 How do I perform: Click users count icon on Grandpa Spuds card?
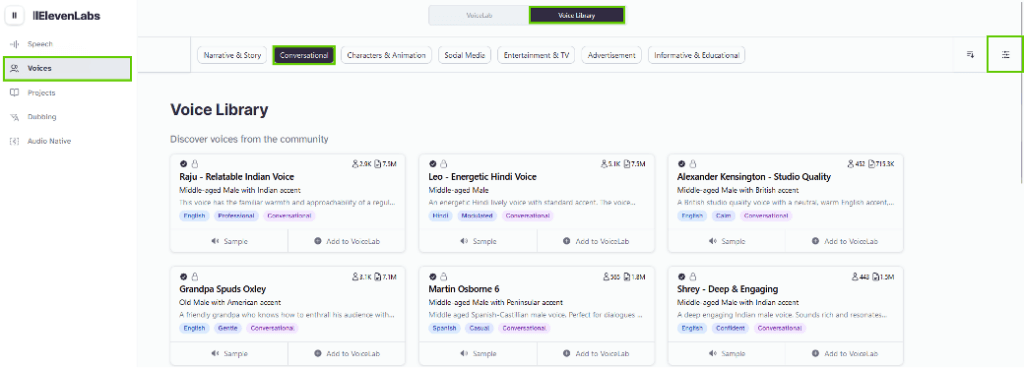(x=355, y=276)
